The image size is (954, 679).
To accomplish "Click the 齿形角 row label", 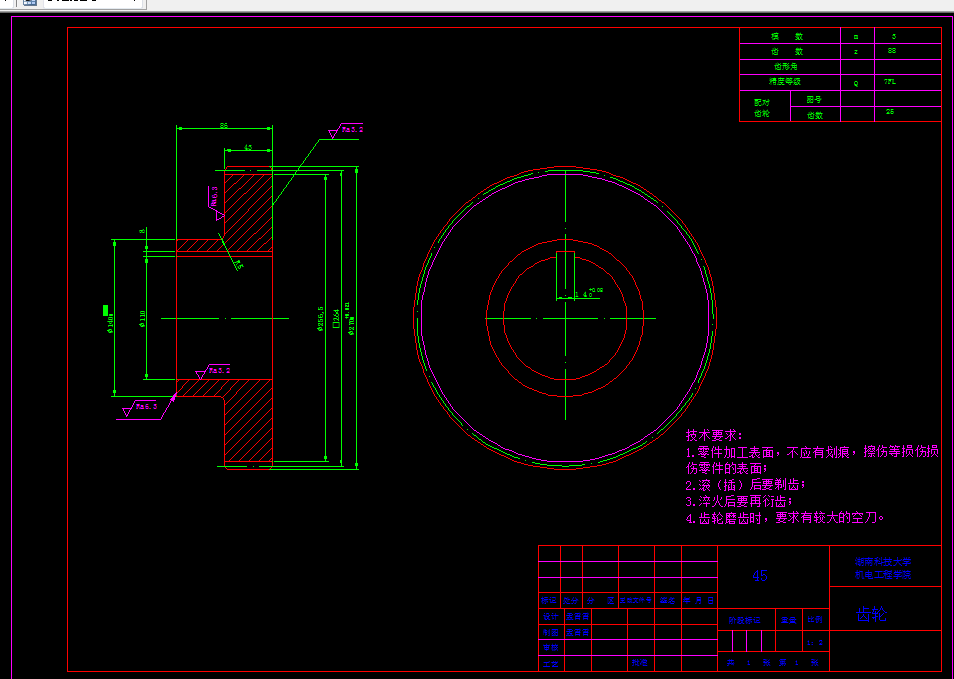I will pyautogui.click(x=785, y=66).
